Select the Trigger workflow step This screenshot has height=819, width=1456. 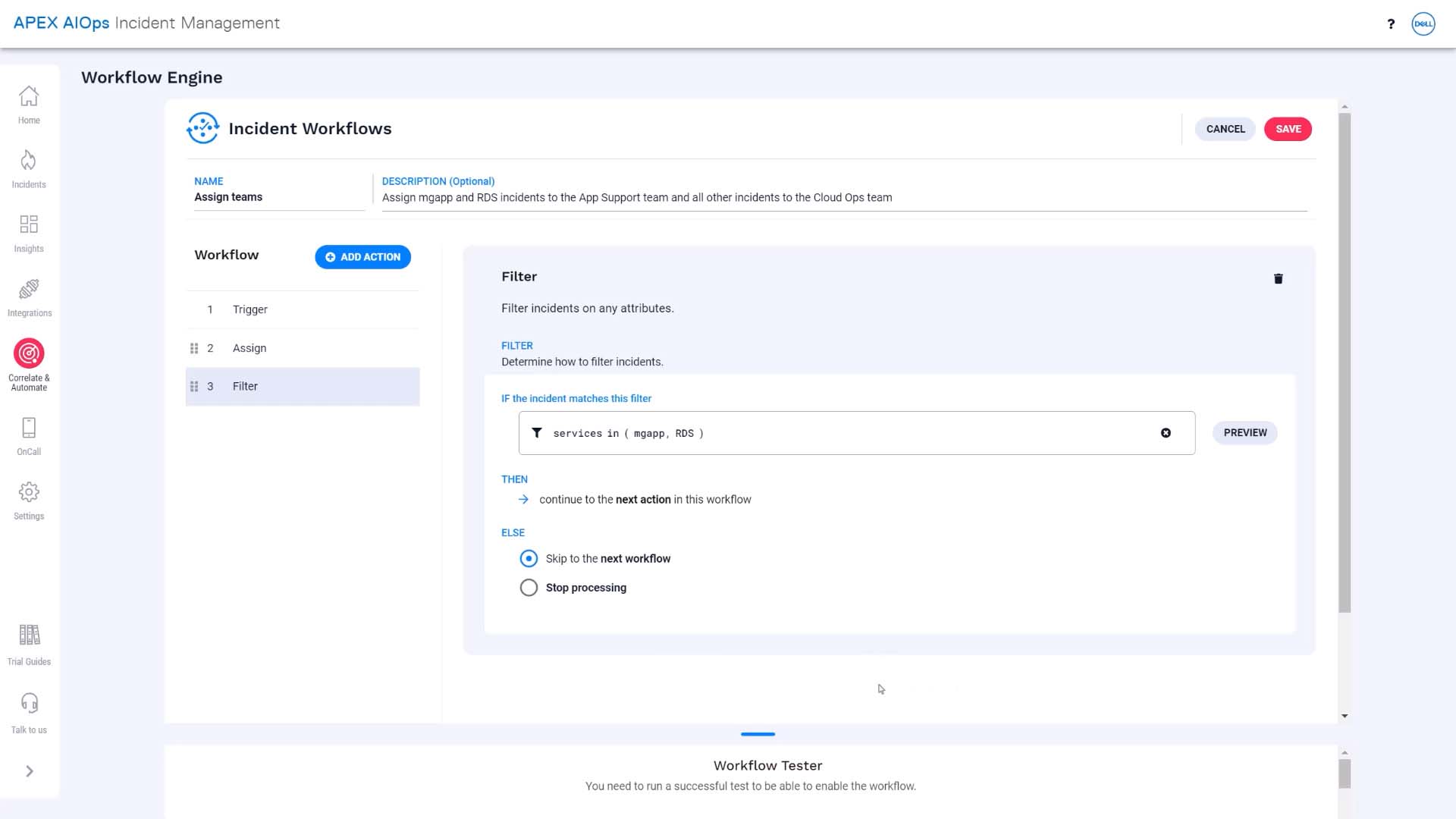[x=250, y=309]
